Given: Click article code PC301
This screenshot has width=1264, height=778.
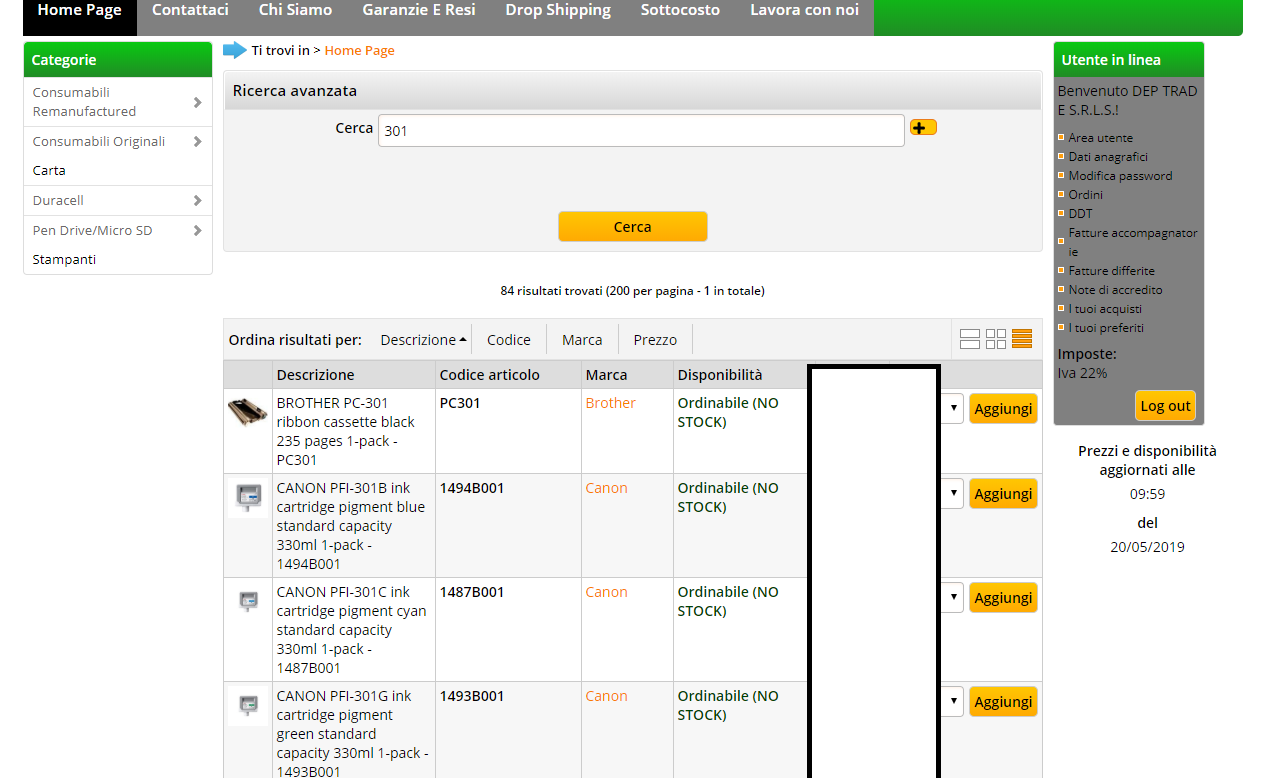Looking at the screenshot, I should 460,403.
